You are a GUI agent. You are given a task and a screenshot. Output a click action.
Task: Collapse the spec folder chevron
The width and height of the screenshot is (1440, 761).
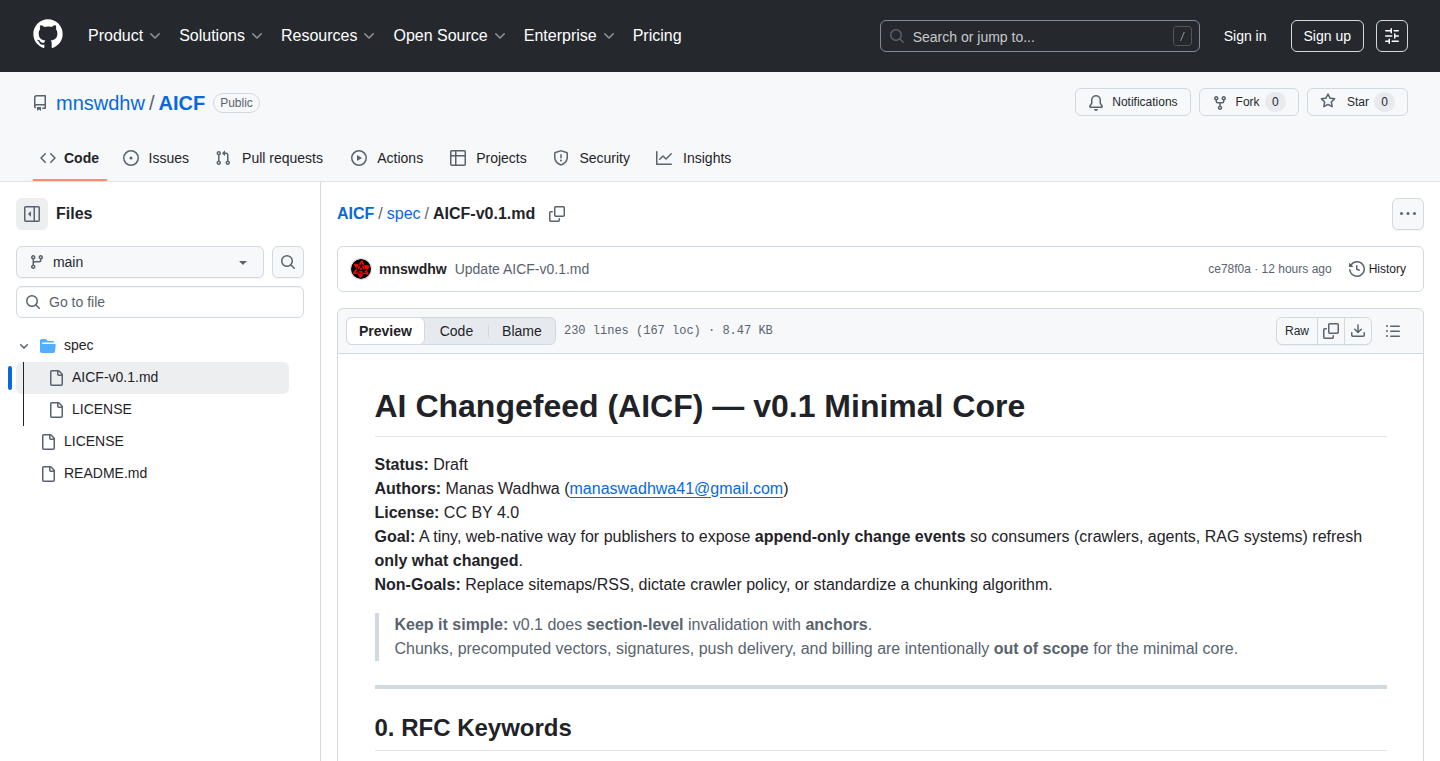pyautogui.click(x=24, y=345)
